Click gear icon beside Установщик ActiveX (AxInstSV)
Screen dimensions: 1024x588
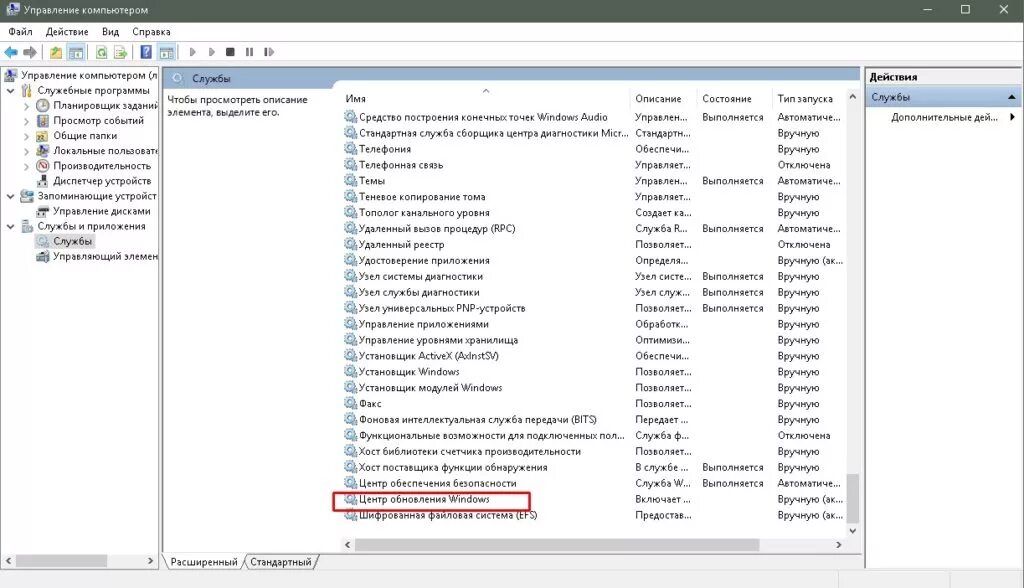pos(351,355)
